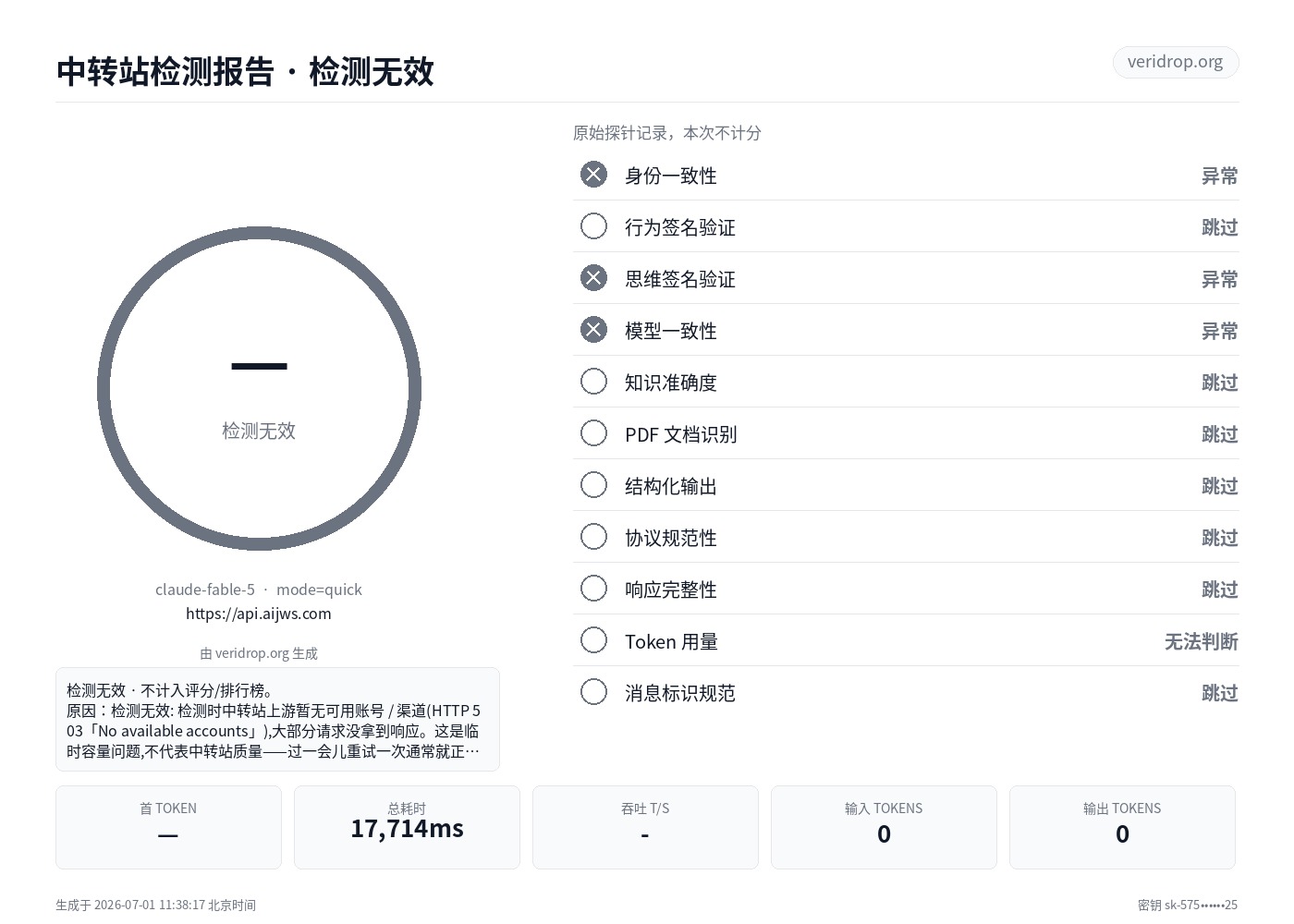Click the empty circle beside 协议规范性
The width and height of the screenshot is (1294, 924).
coord(593,537)
